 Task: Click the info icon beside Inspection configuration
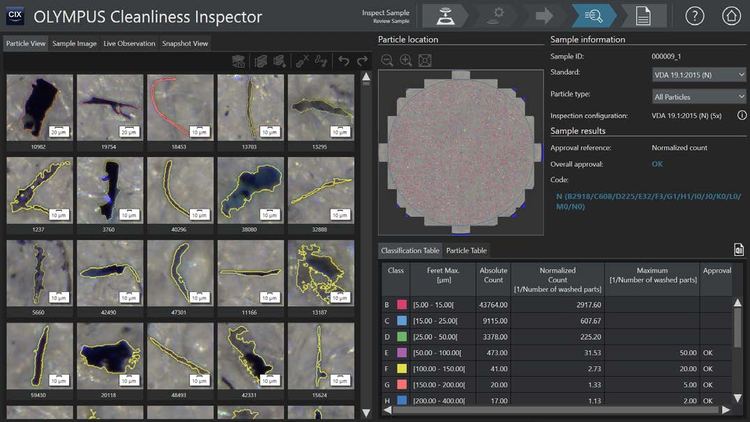coord(742,115)
